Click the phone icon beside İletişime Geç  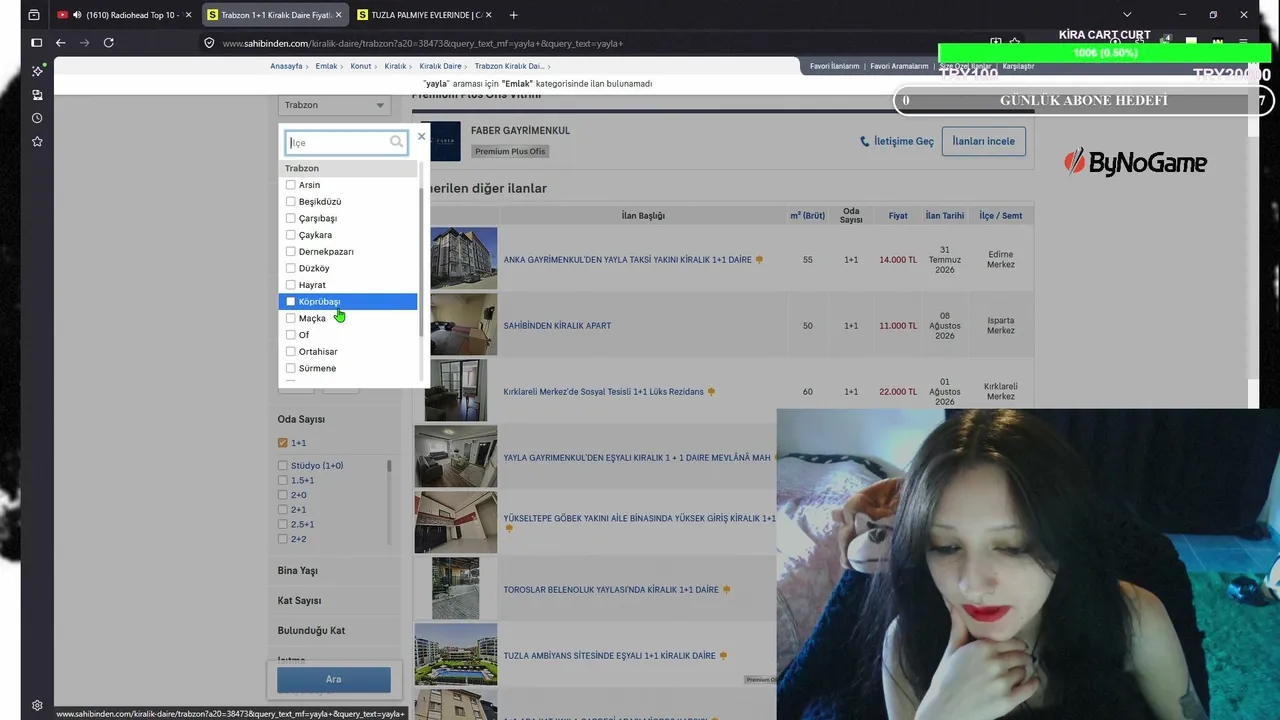click(865, 142)
